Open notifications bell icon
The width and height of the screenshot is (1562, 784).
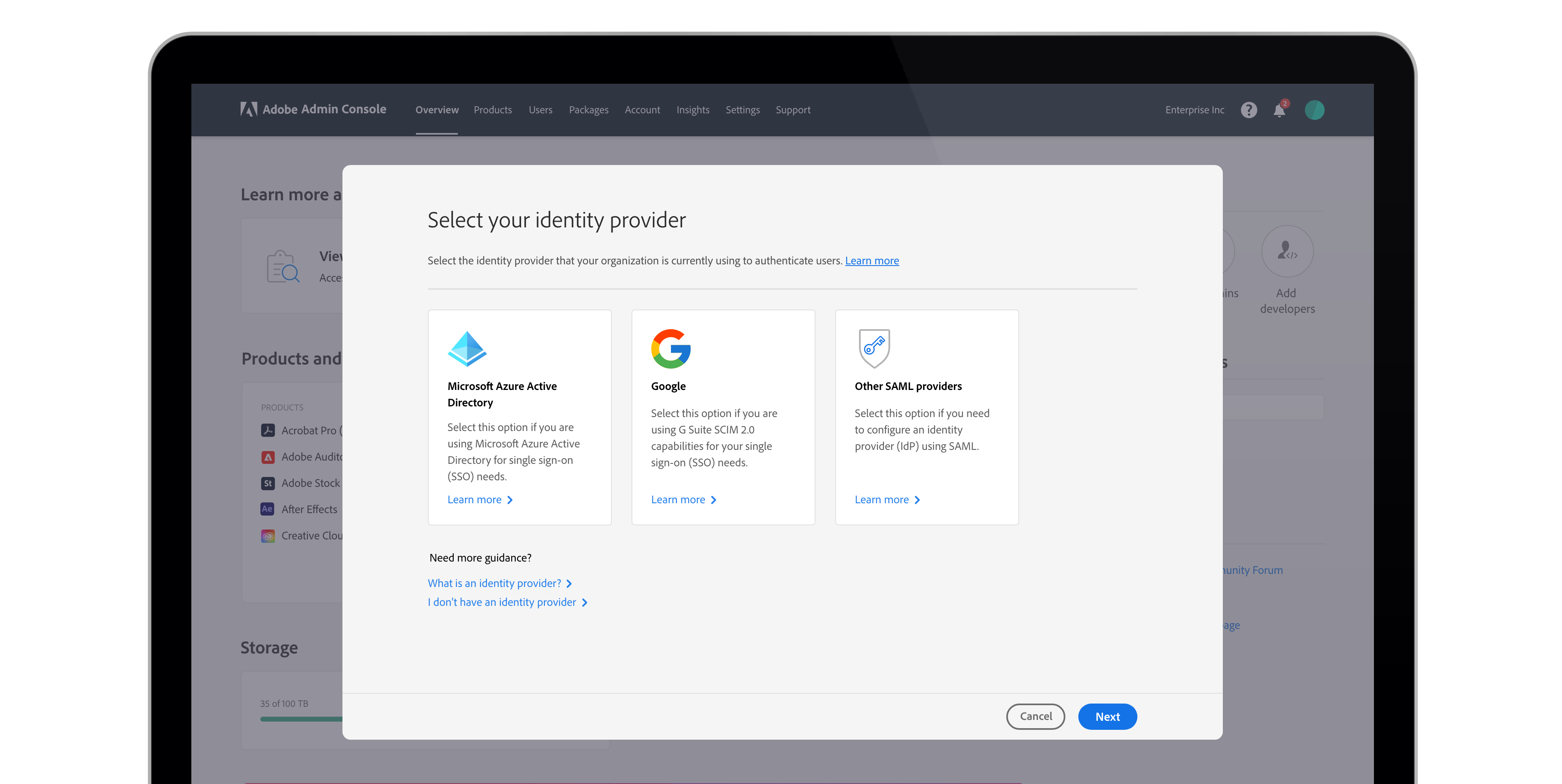point(1279,110)
